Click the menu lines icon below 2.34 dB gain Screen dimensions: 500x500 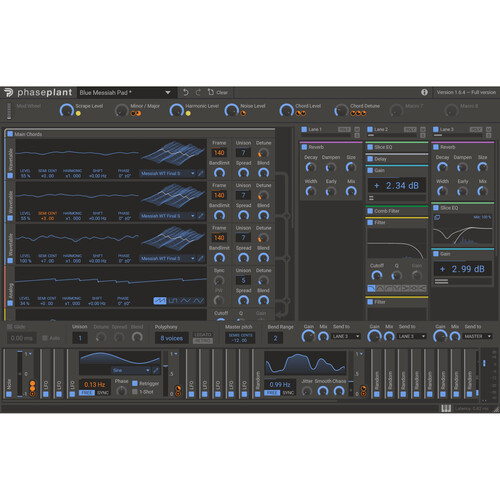(x=371, y=198)
